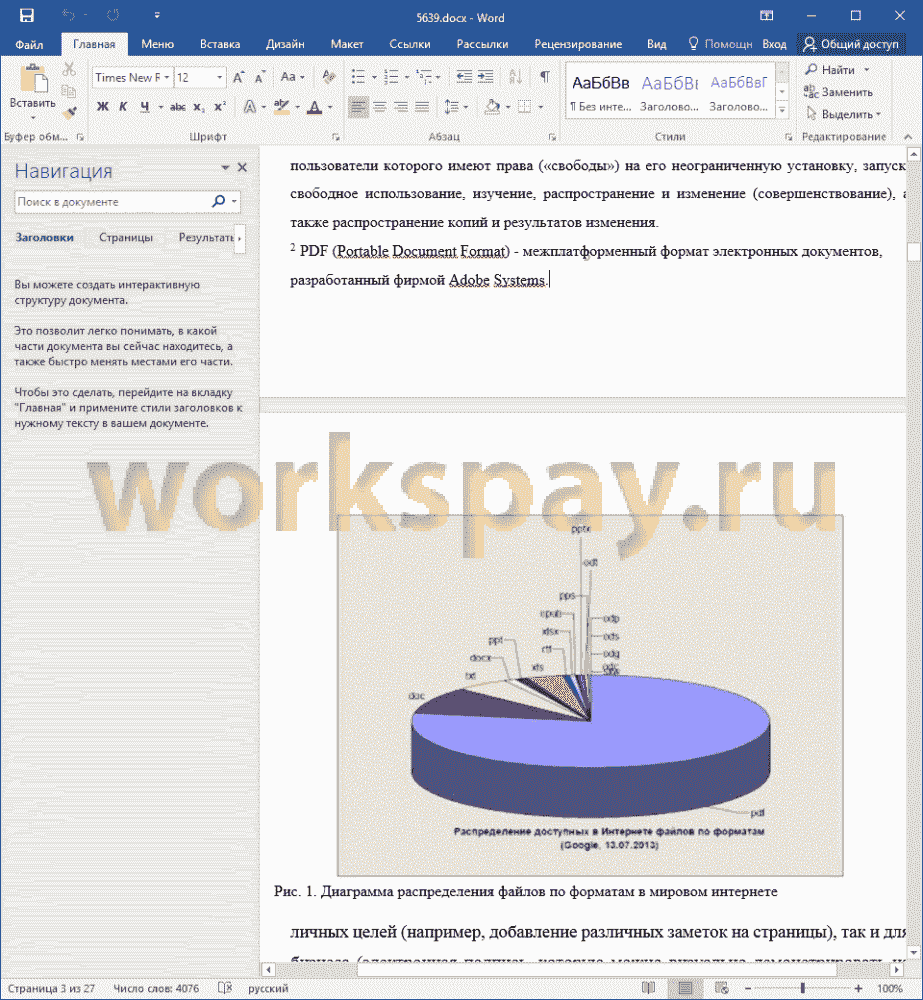
Task: Toggle underline formatting (Ч)
Action: coord(145,107)
